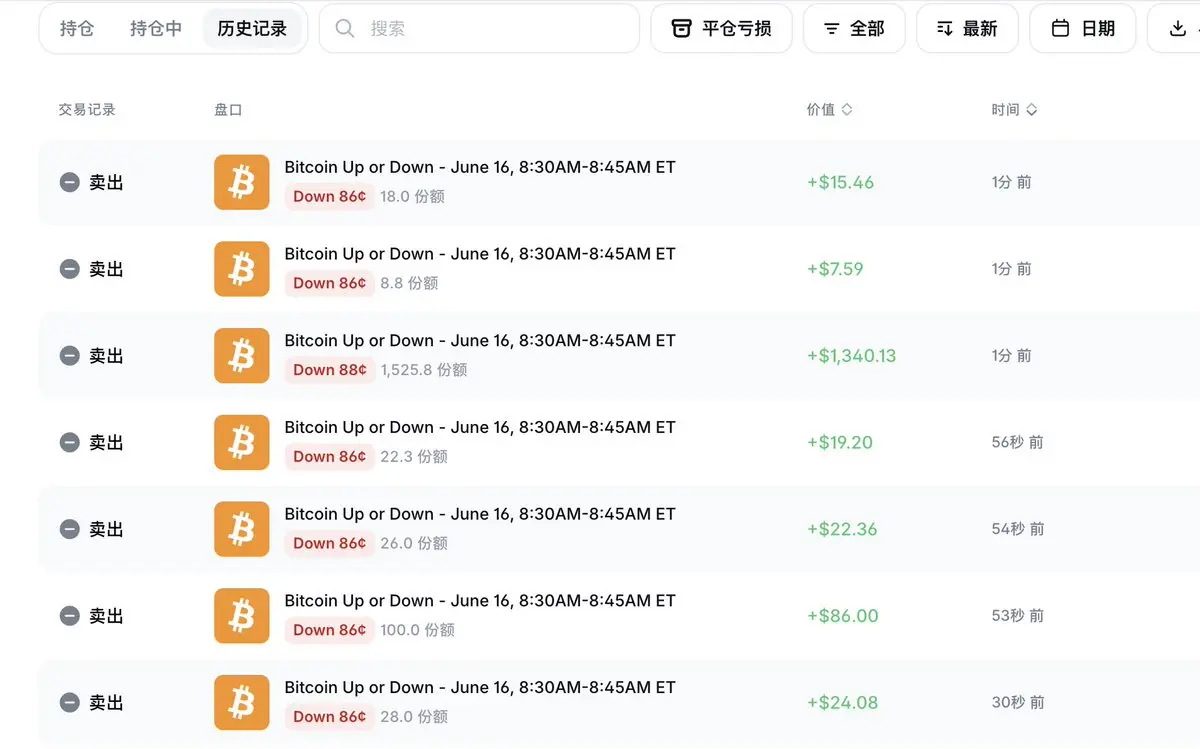Viewport: 1200px width, 749px height.
Task: Click the Bitcoin icon in the +$15.46 row
Action: tap(242, 182)
